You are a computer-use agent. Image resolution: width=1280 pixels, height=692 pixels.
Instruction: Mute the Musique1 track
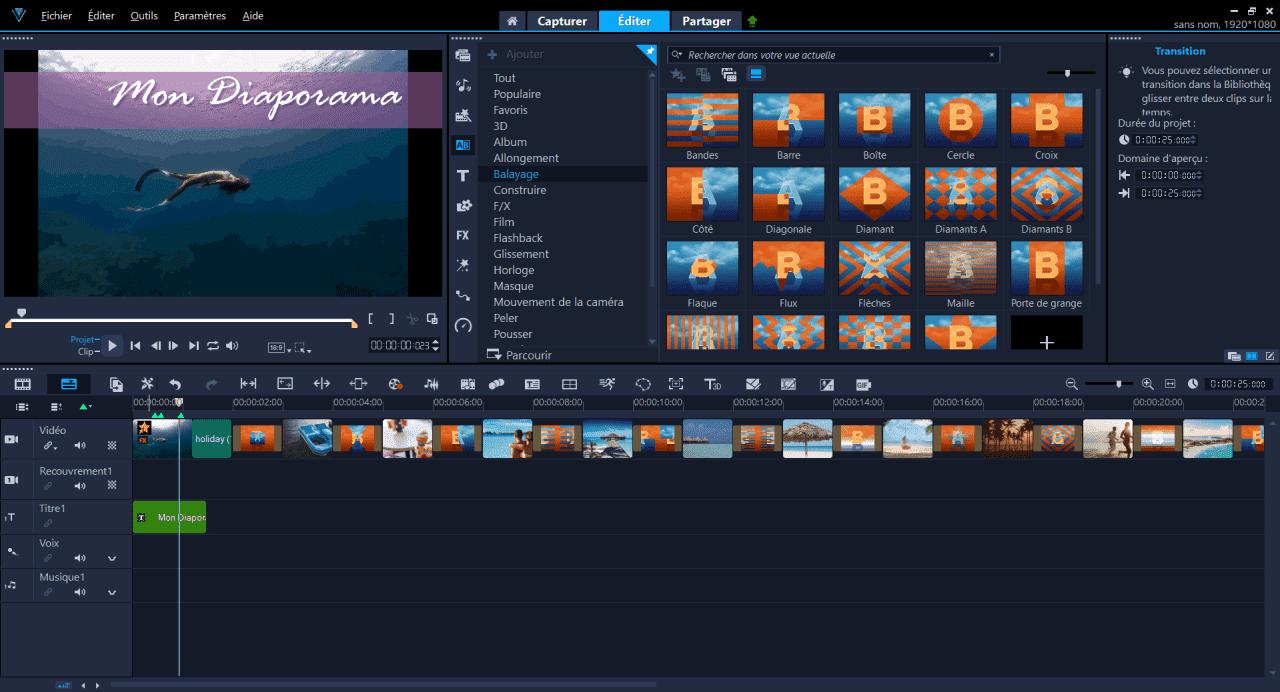(79, 592)
